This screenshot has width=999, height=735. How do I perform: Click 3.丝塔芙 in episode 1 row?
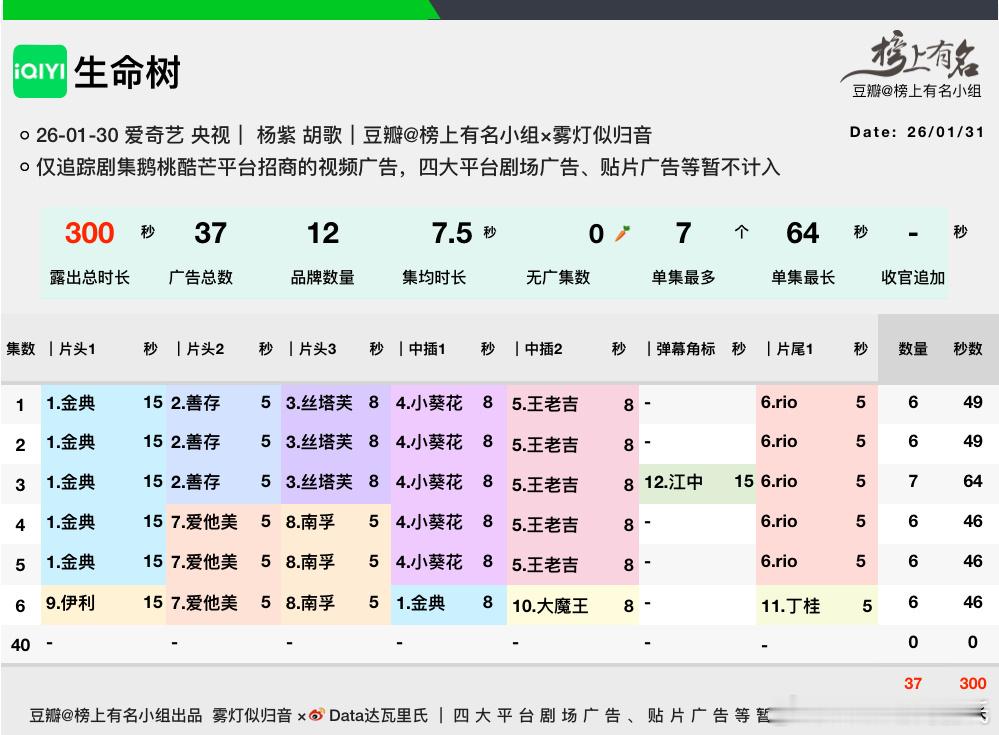coord(319,403)
